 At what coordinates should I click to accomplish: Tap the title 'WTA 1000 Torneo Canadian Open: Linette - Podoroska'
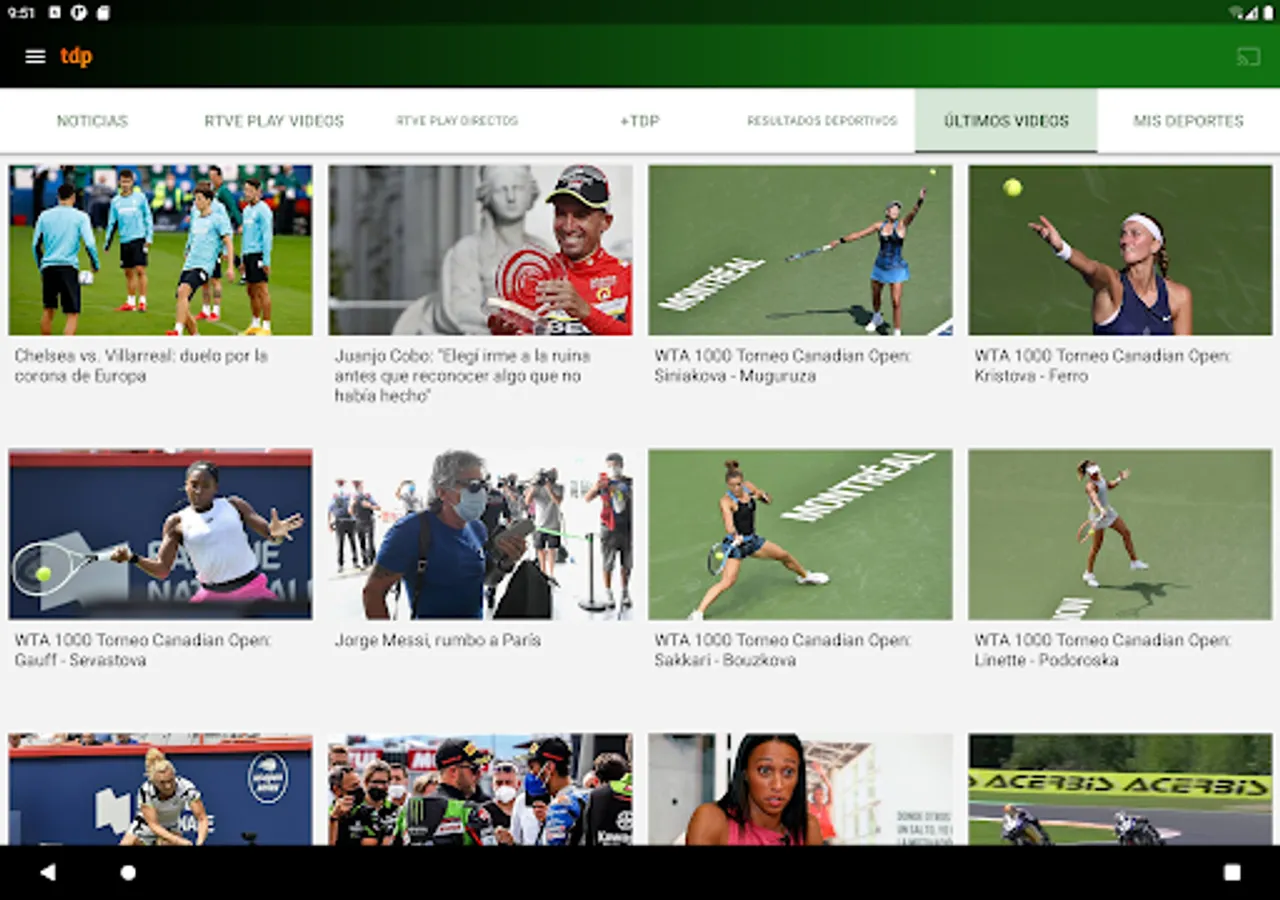tap(1103, 650)
